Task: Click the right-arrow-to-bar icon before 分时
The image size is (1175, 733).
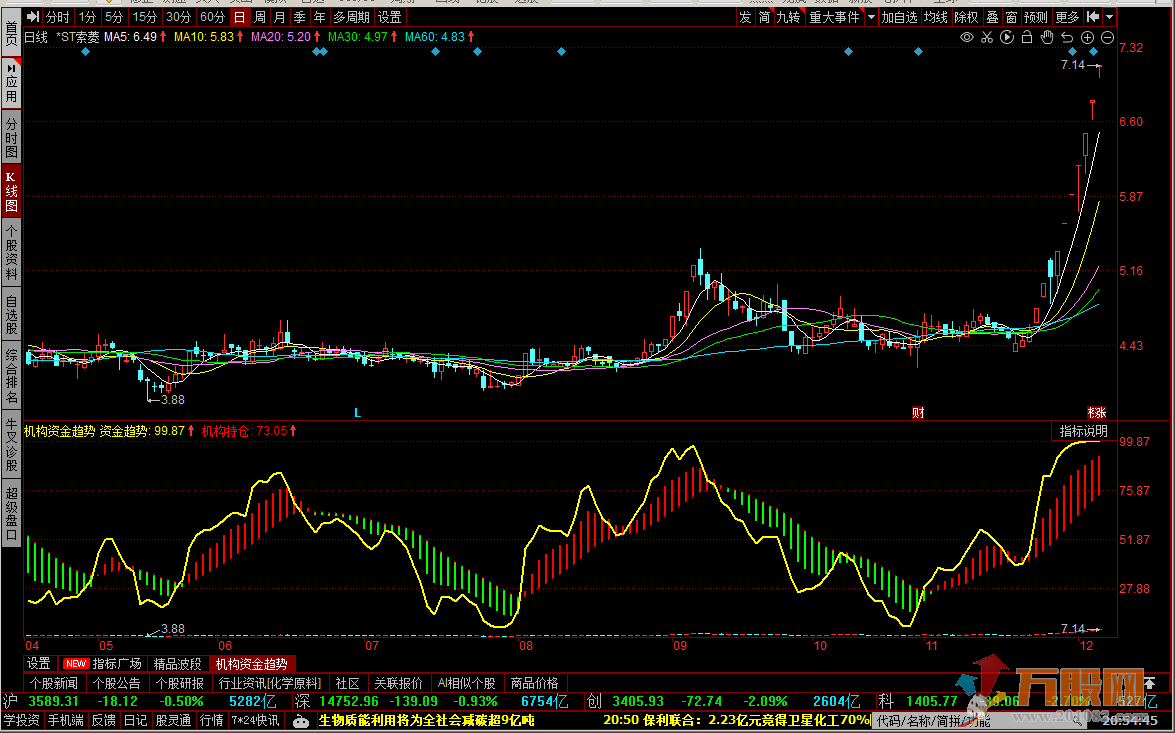Action: click(x=33, y=16)
